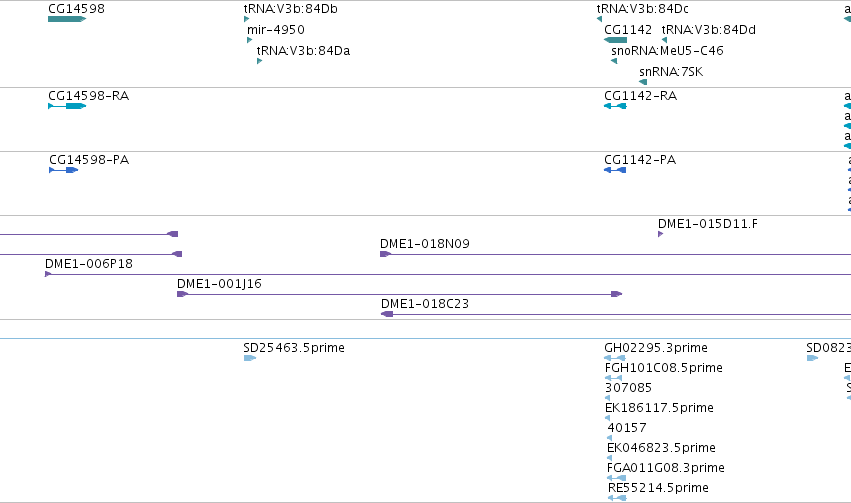Select the GH02295.3prime EST glyph
Image resolution: width=851 pixels, height=503 pixels.
point(615,358)
